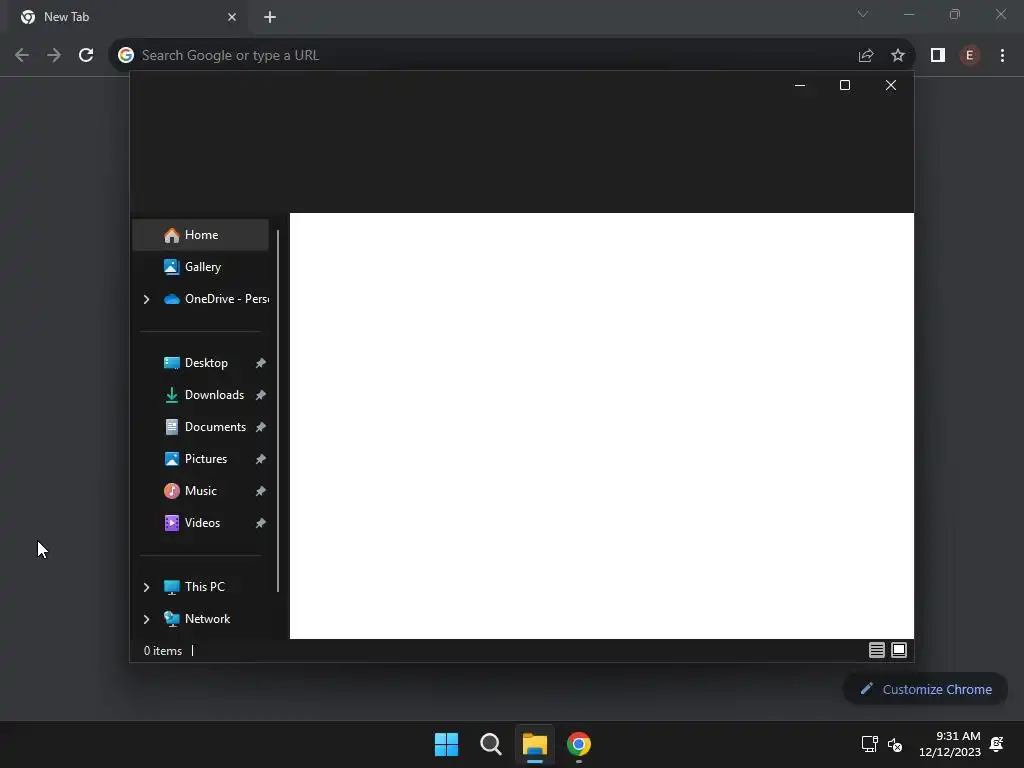Image resolution: width=1024 pixels, height=768 pixels.
Task: Open the notifications bell icon
Action: tap(997, 744)
